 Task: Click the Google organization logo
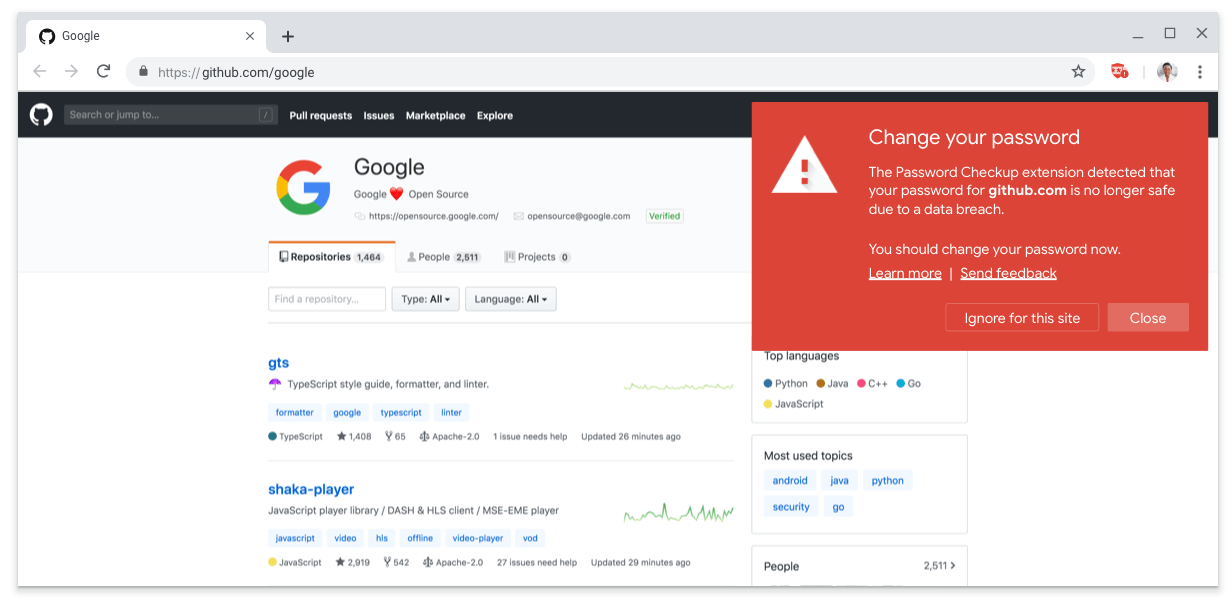tap(303, 188)
